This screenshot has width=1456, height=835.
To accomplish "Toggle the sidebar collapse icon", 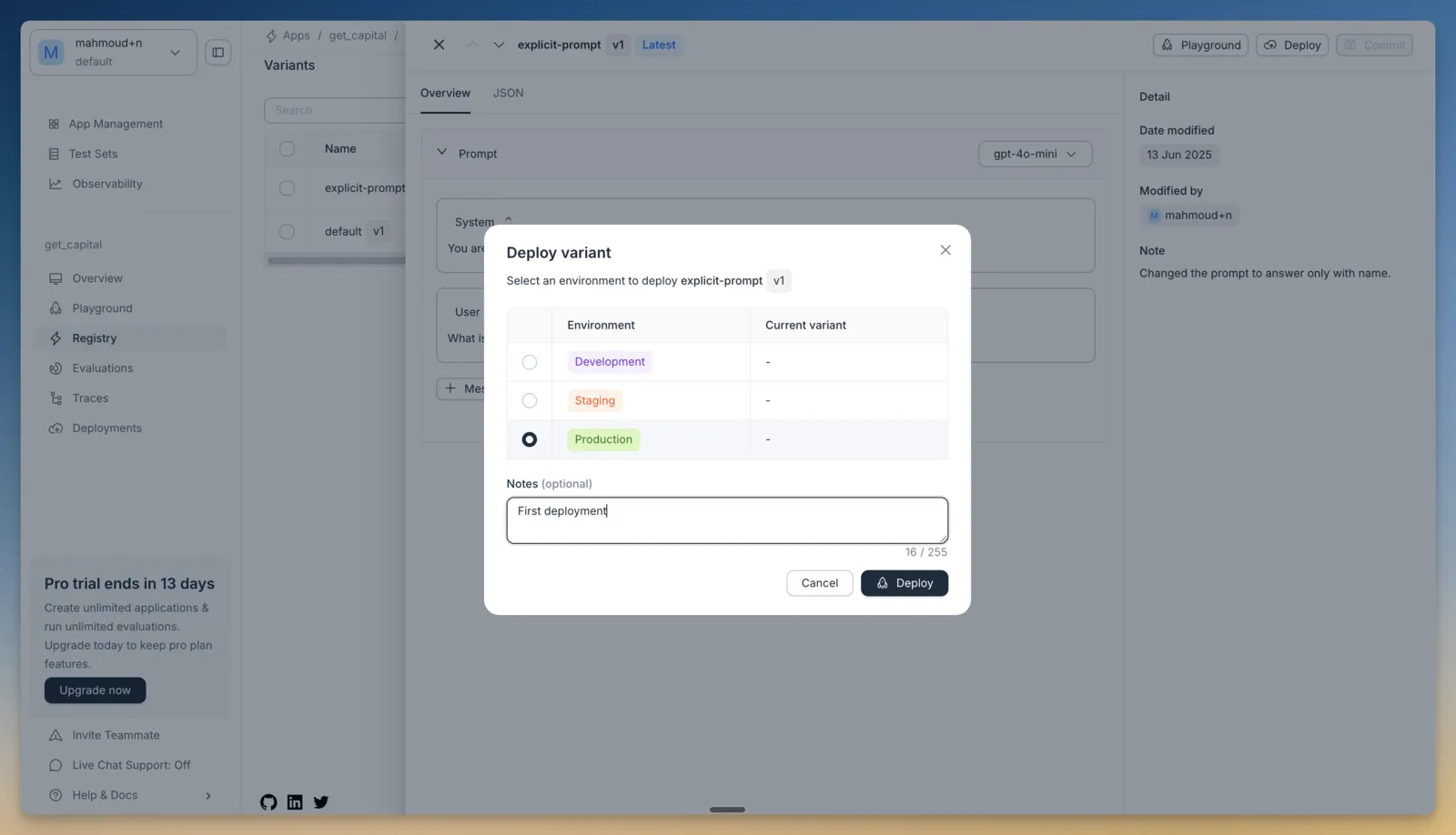I will coord(218,53).
